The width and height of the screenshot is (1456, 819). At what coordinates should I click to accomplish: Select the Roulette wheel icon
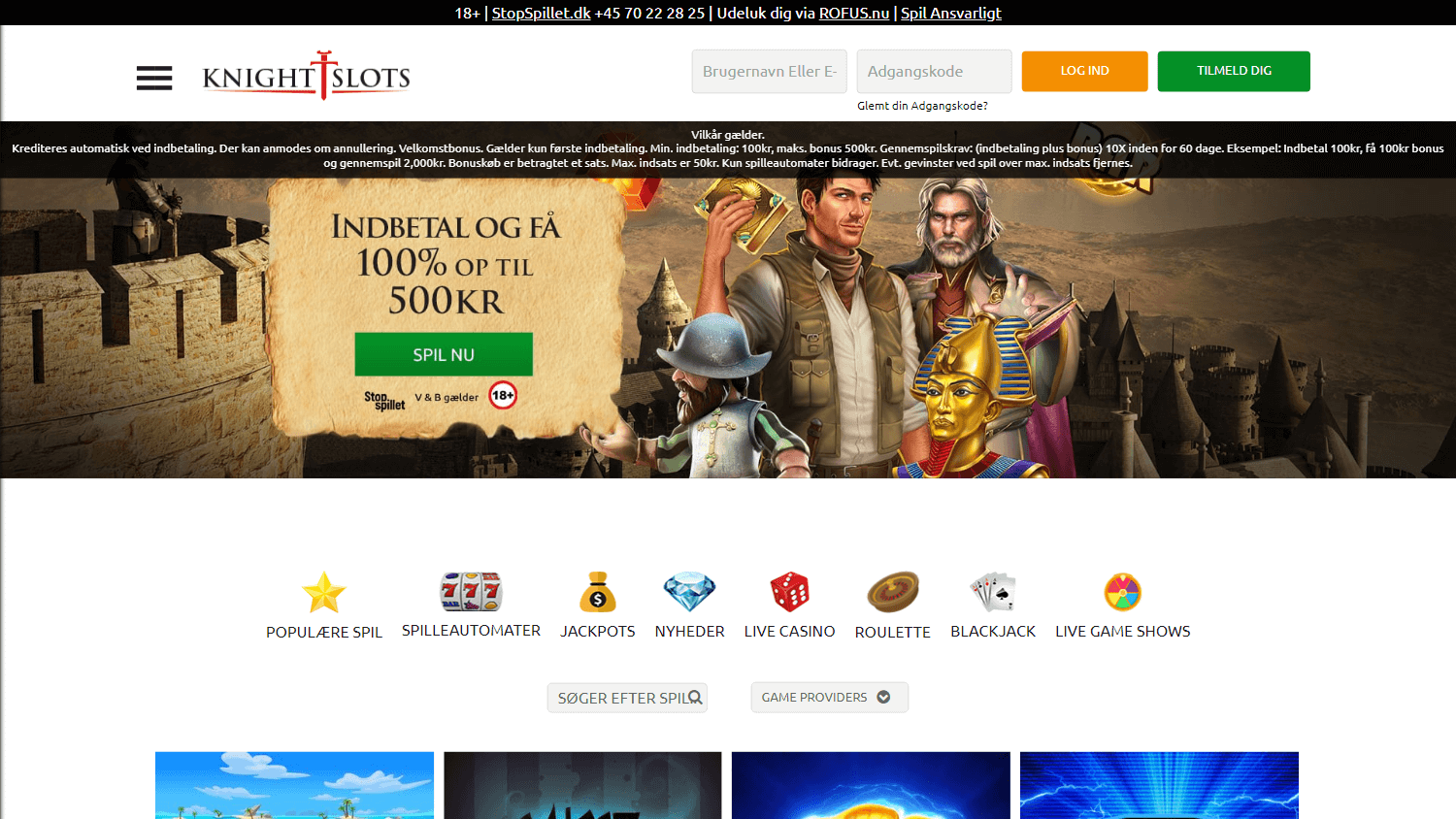(x=893, y=592)
